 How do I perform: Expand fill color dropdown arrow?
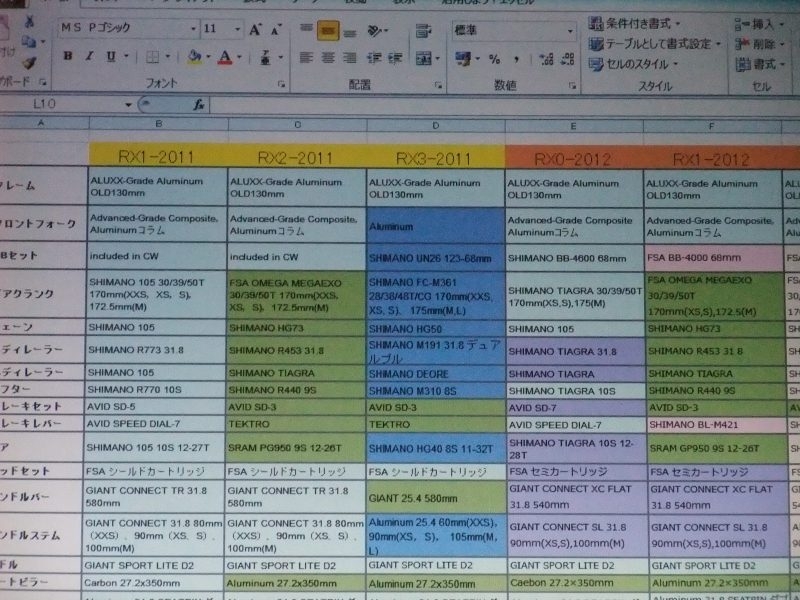click(208, 56)
